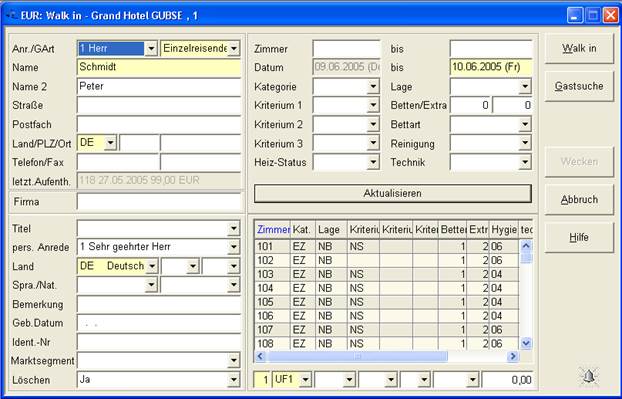
Task: Click the Abbruch button
Action: [x=579, y=200]
